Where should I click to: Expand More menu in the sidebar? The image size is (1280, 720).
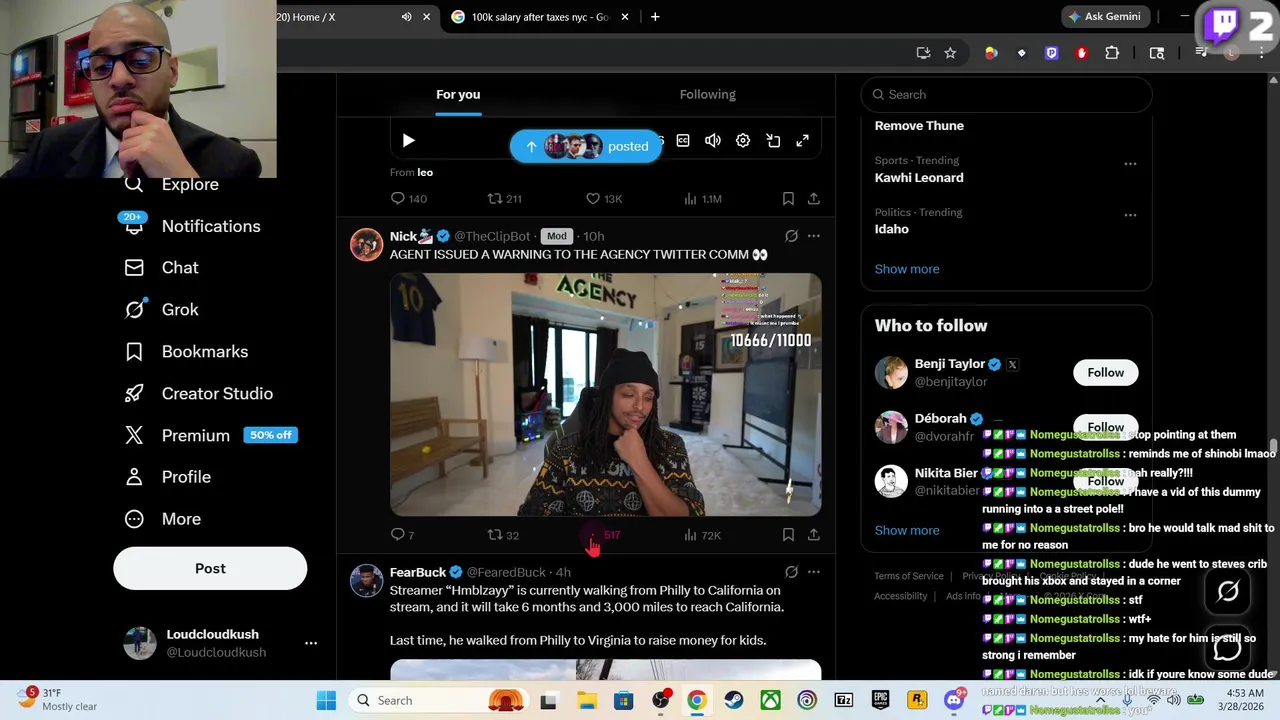click(162, 519)
